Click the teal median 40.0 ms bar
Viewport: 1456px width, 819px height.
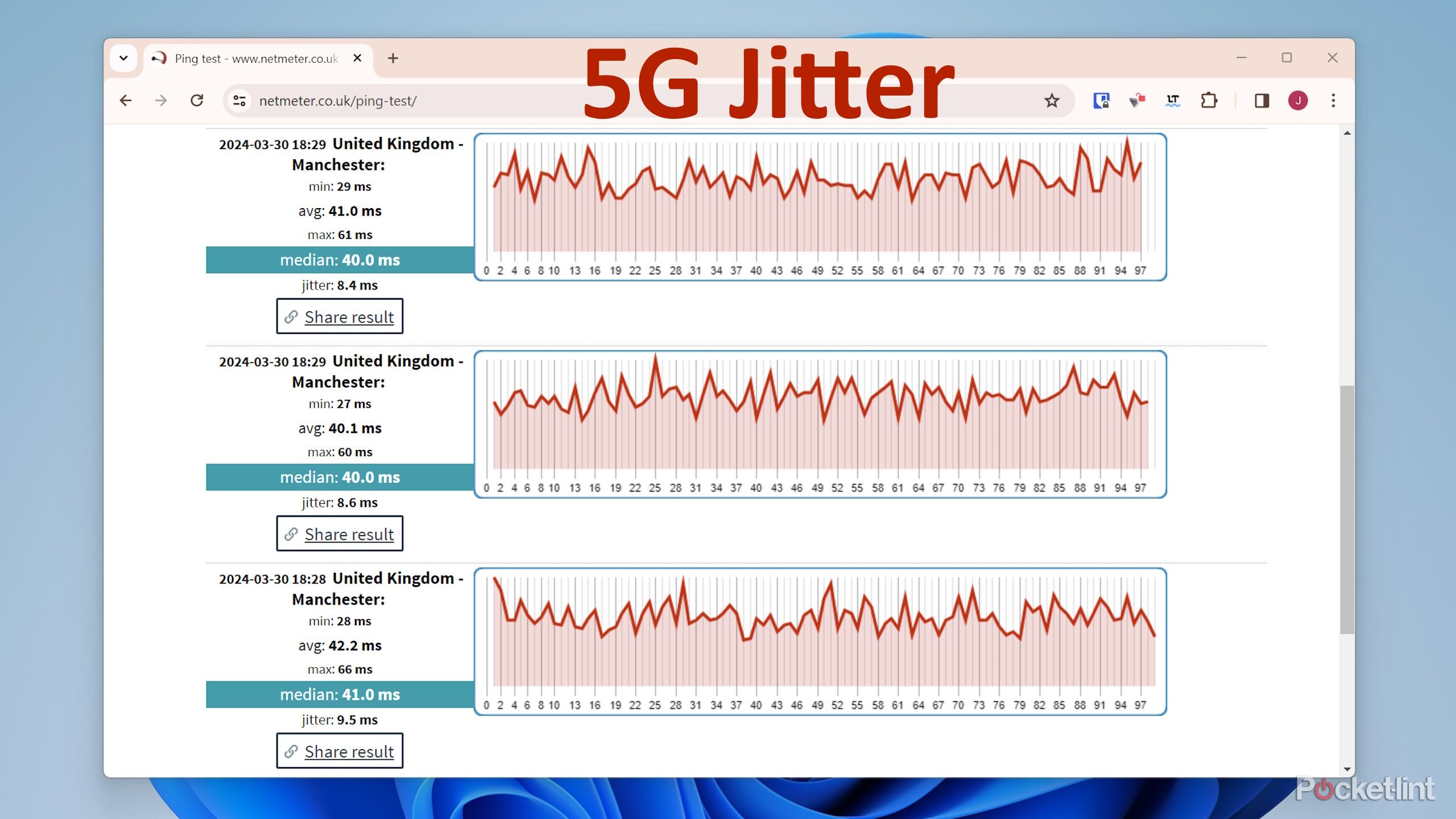[340, 260]
